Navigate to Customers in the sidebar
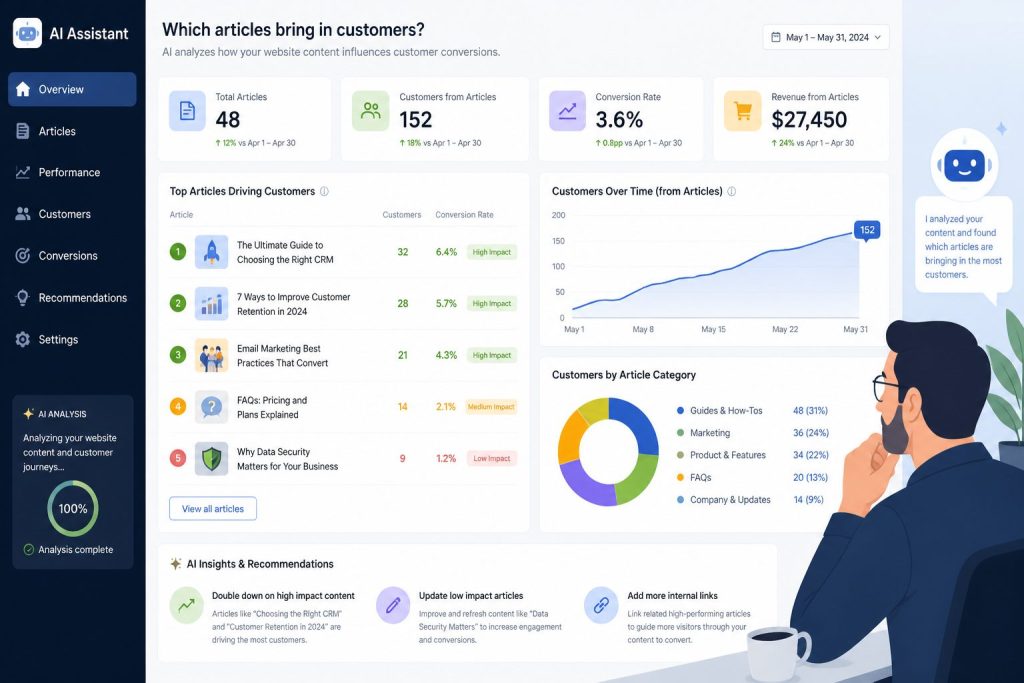 coord(72,214)
